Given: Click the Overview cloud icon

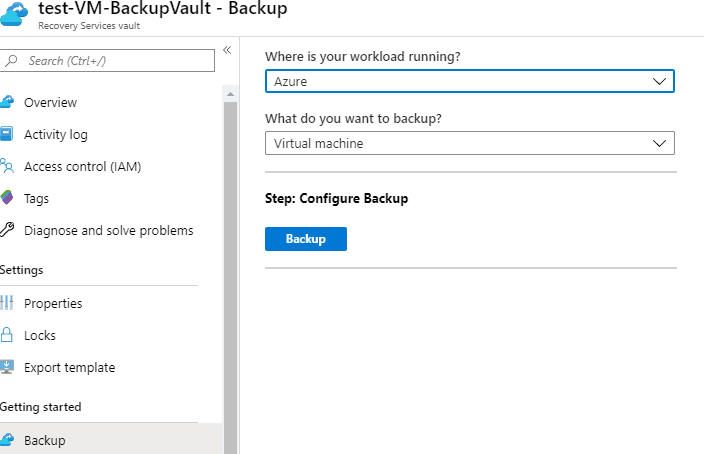Looking at the screenshot, I should tap(7, 102).
